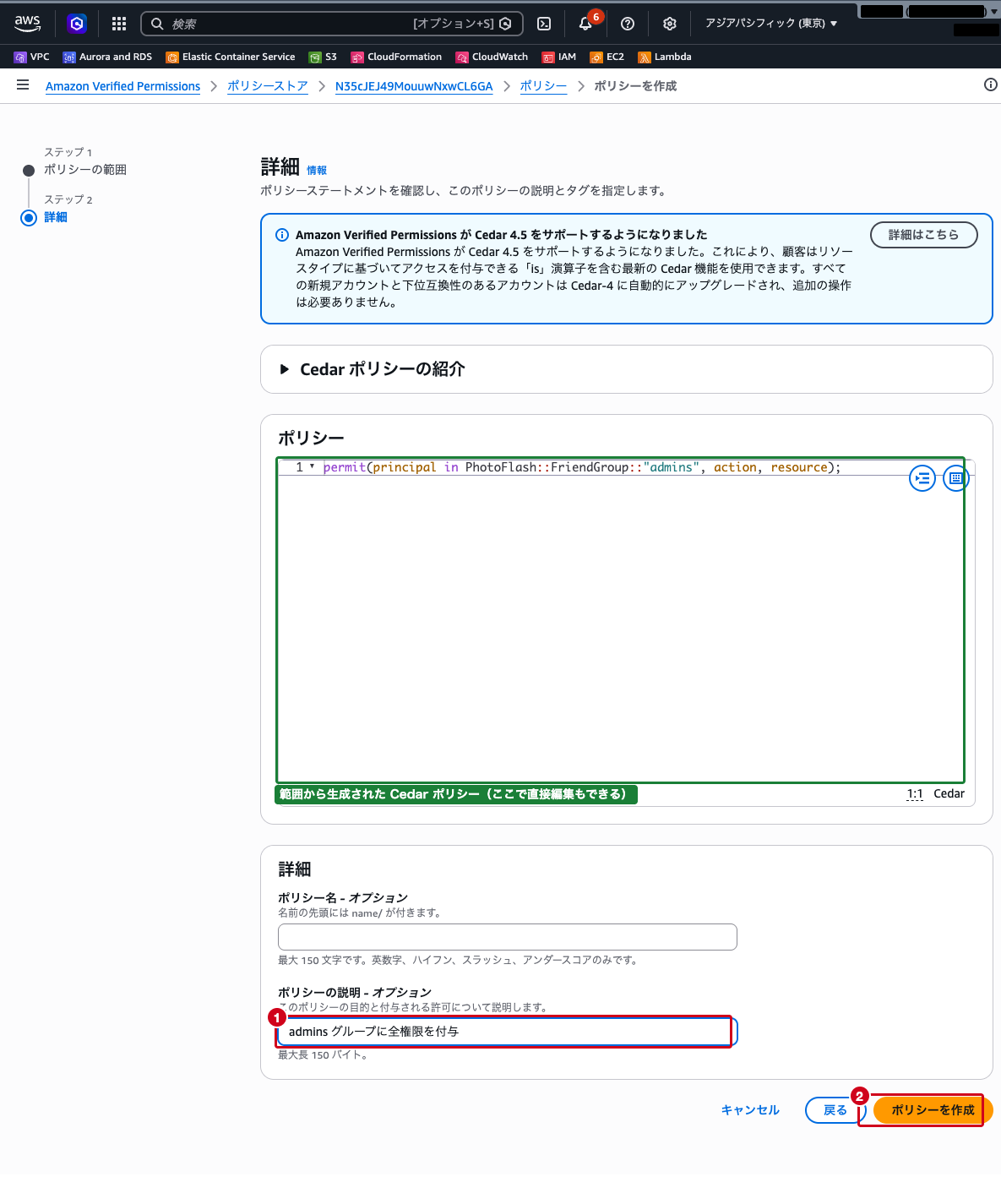Open the Tokyo region selector dropdown
Screen dimensions: 1001x1204
coord(771,24)
